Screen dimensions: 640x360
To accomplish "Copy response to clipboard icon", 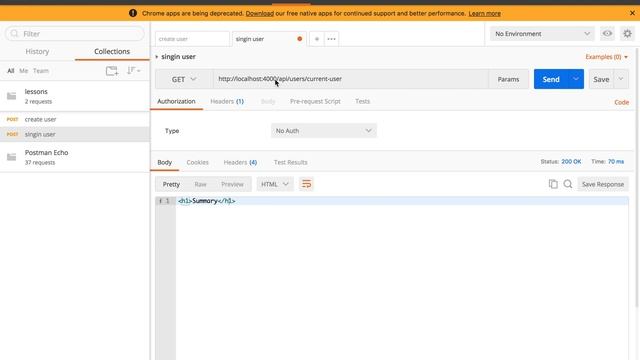I will (553, 184).
